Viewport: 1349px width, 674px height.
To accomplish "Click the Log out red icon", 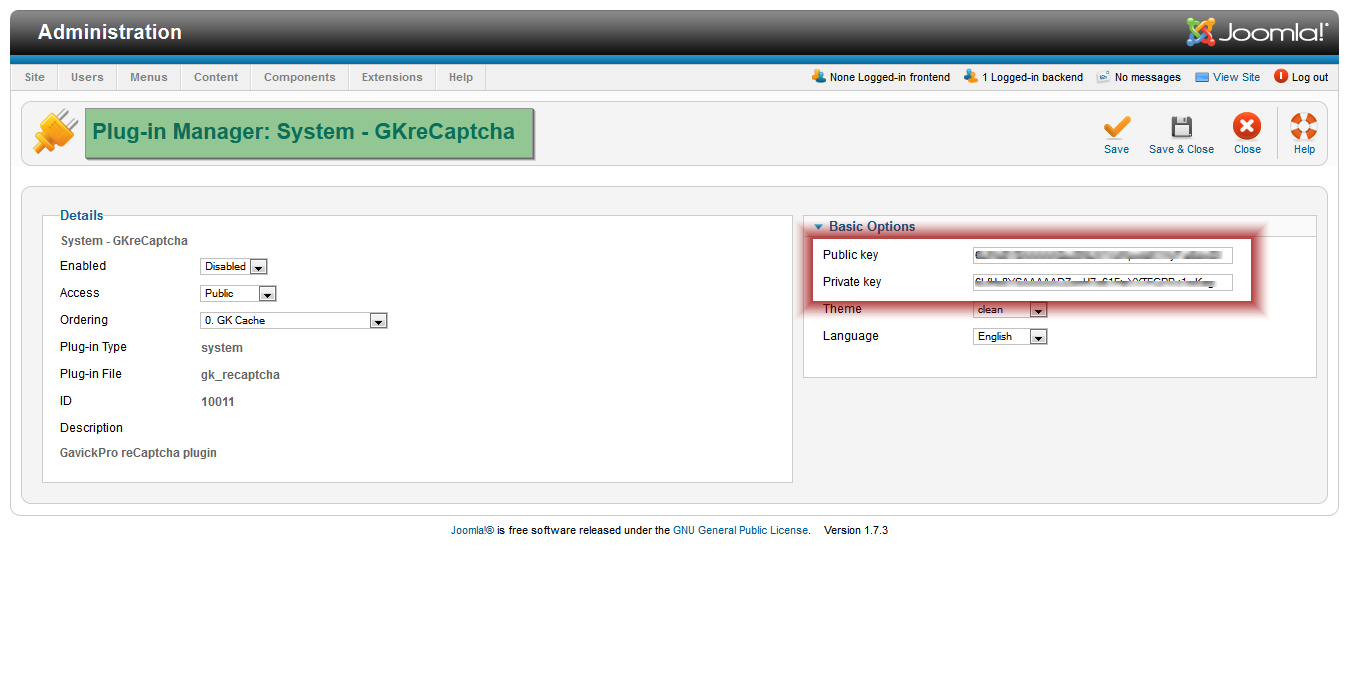I will (1281, 76).
